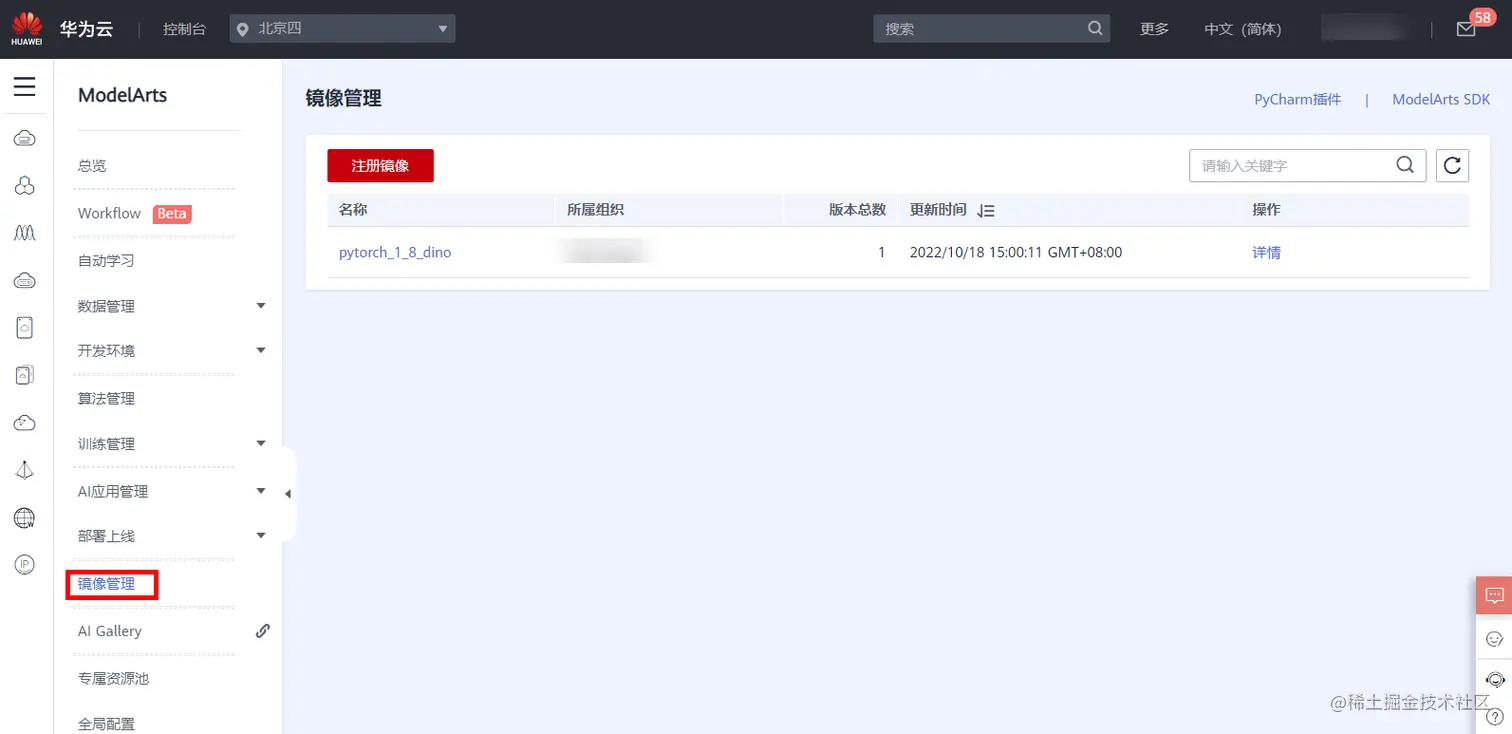Expand the 部署上线 menu arrow
This screenshot has height=734, width=1512.
[x=261, y=535]
